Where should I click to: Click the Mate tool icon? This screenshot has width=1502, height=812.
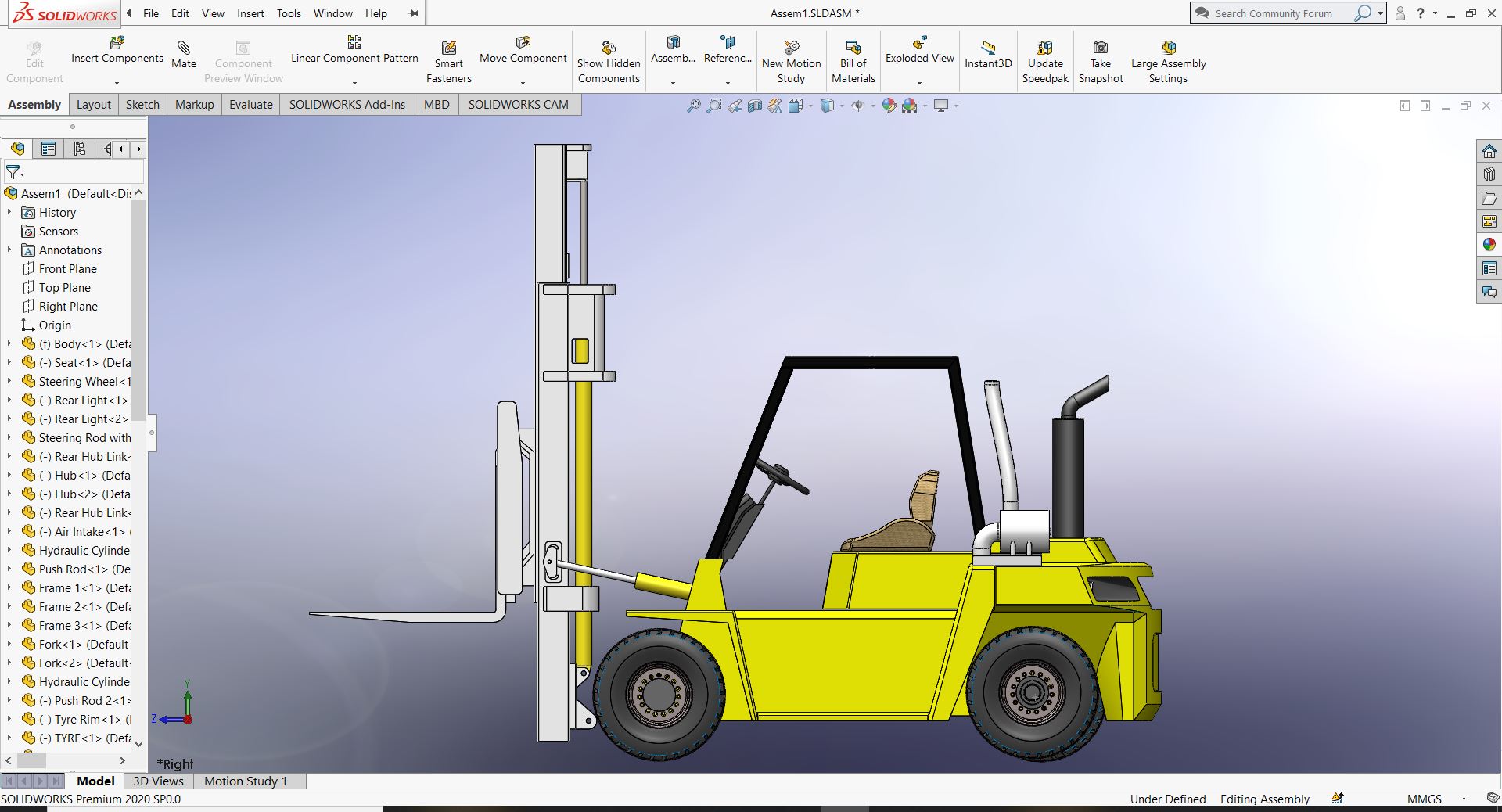tap(184, 49)
